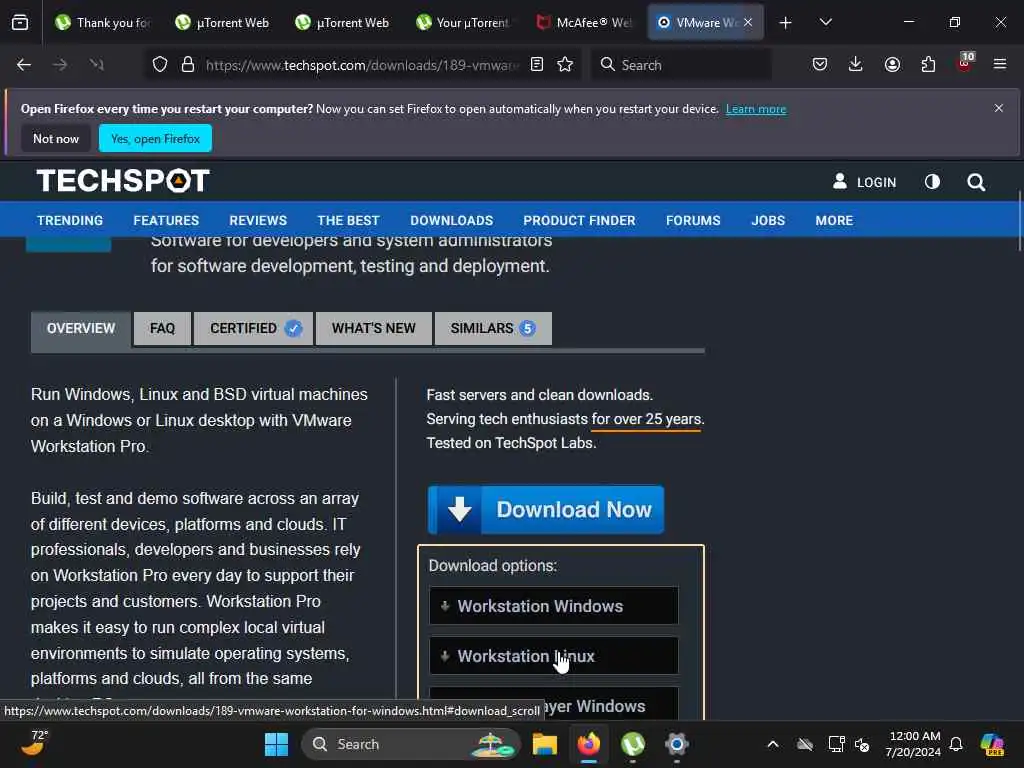Click Not now on Firefox prompt
The width and height of the screenshot is (1024, 768).
(56, 138)
